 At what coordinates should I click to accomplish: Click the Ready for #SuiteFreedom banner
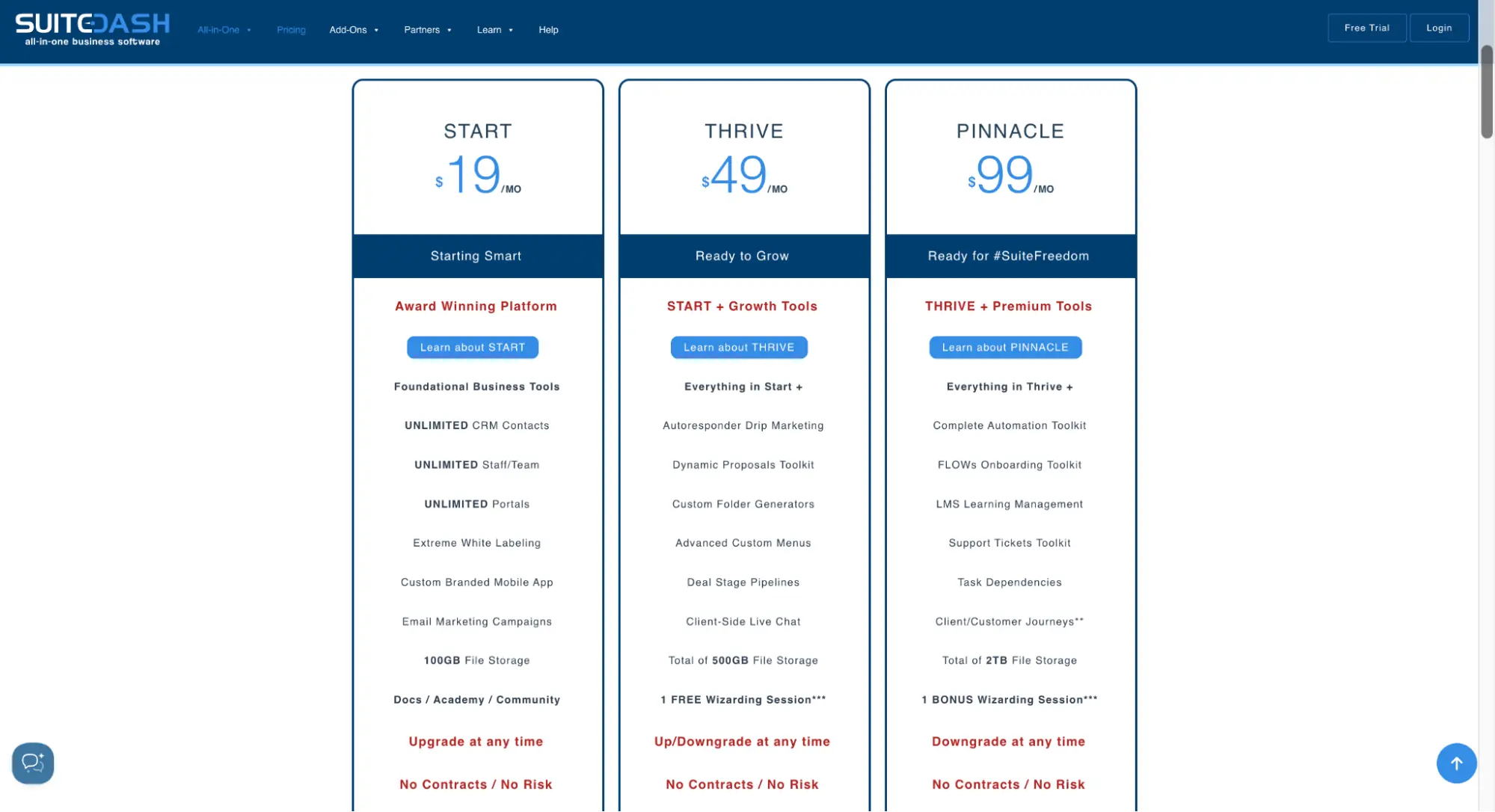(x=1009, y=256)
